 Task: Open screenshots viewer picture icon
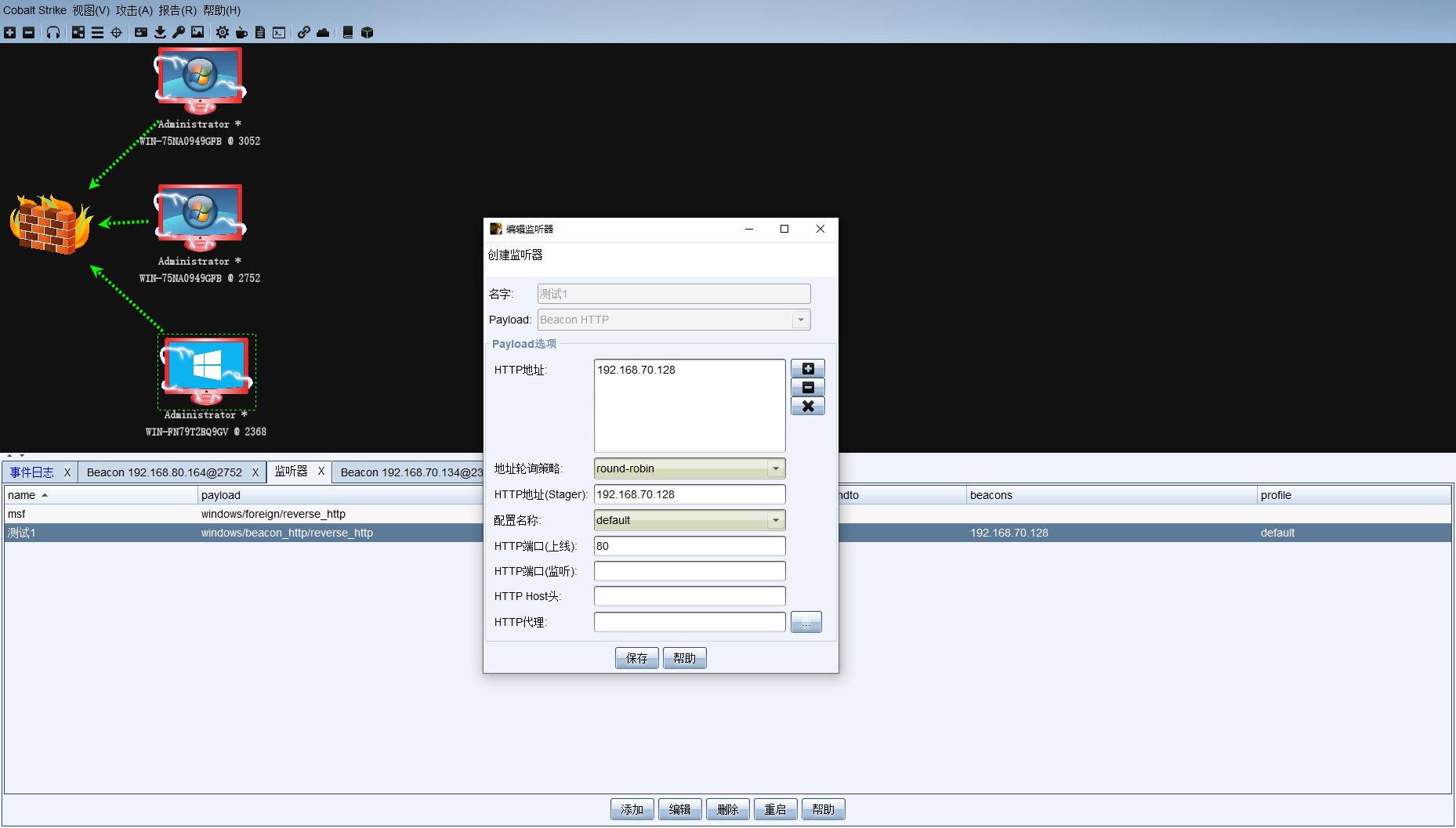pyautogui.click(x=197, y=32)
